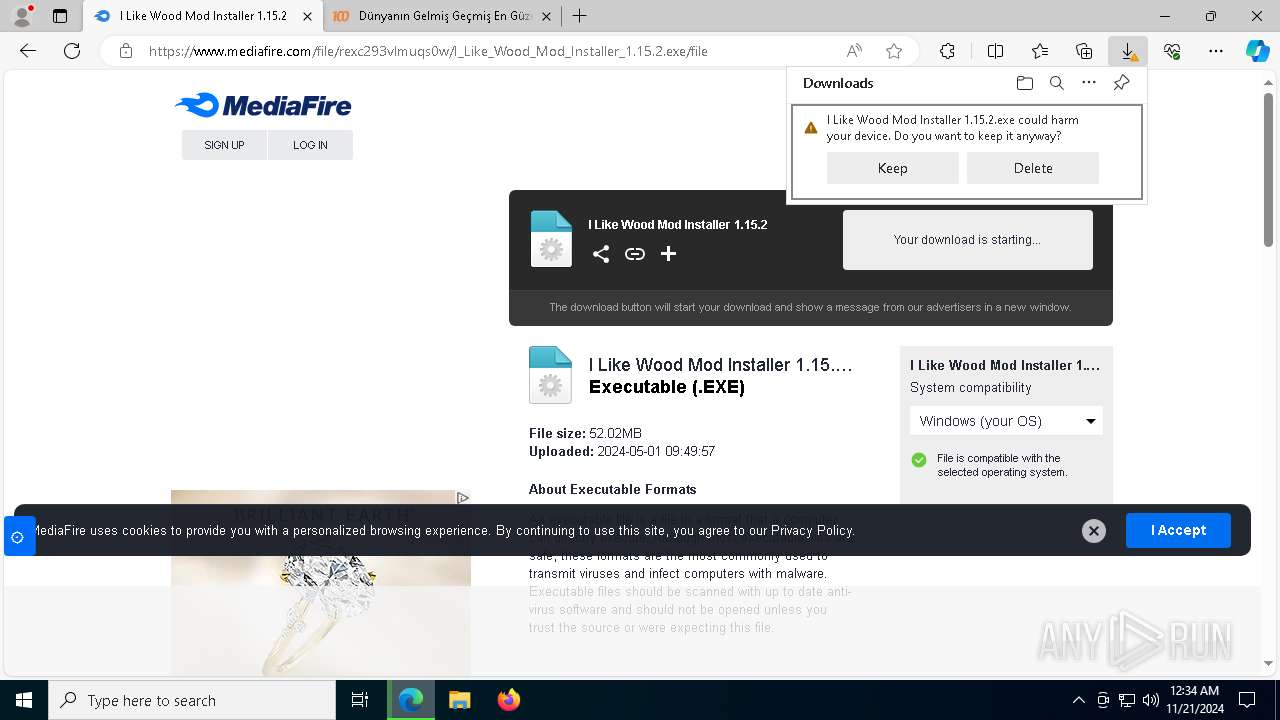Keep the flagged download

893,168
